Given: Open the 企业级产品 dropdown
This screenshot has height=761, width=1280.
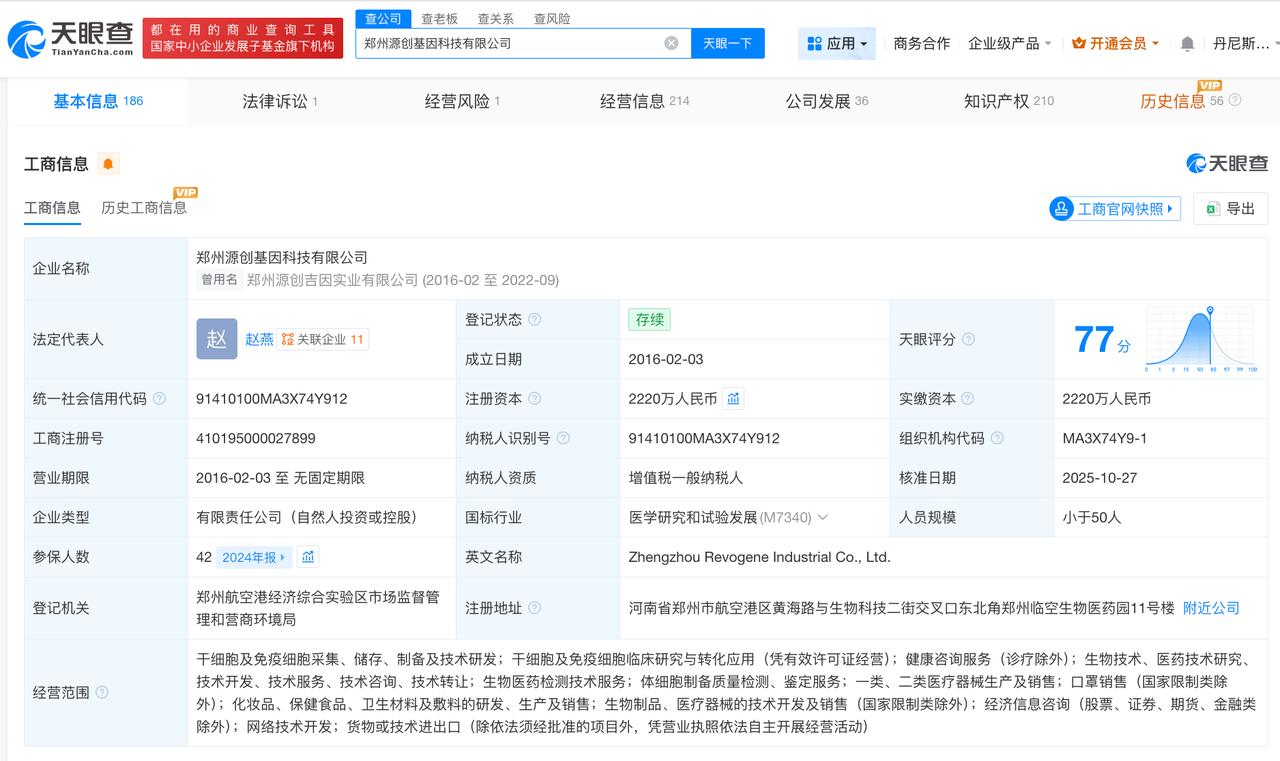Looking at the screenshot, I should click(1003, 44).
